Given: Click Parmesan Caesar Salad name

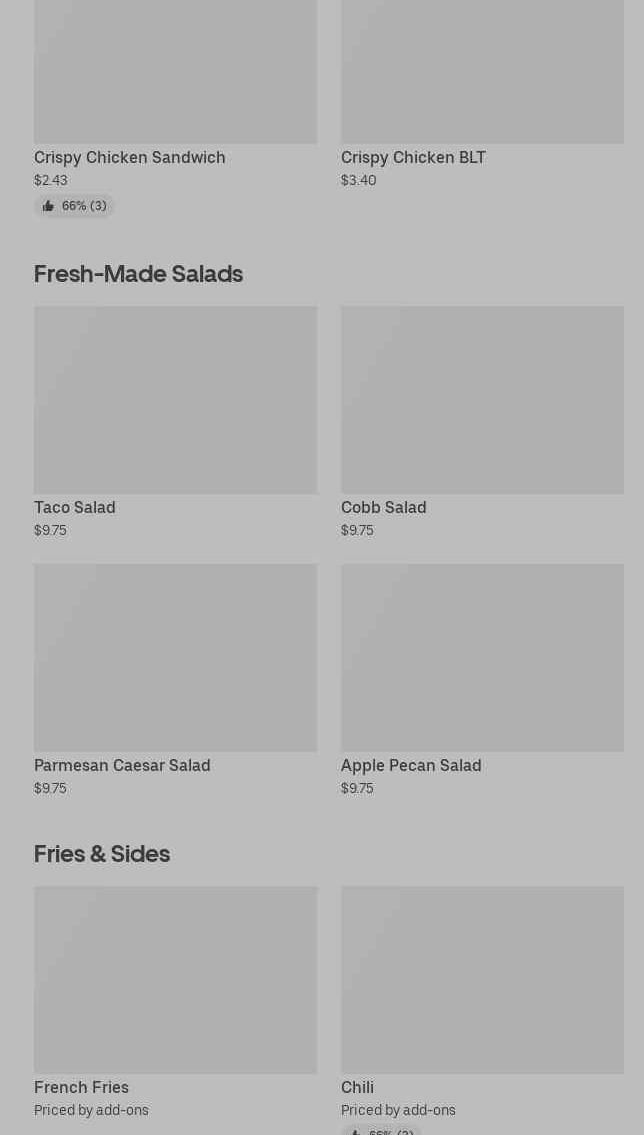Looking at the screenshot, I should 122,765.
